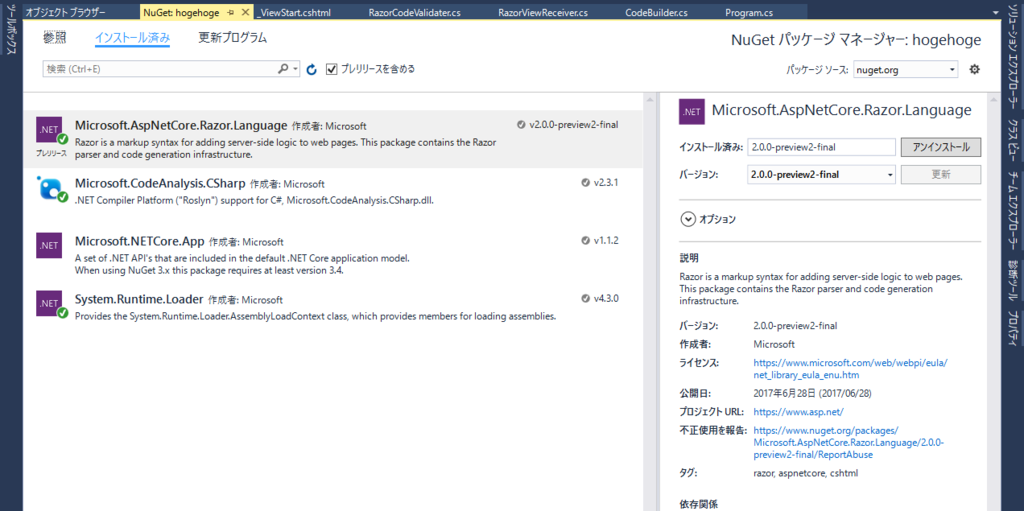Open package source settings gear
Image resolution: width=1024 pixels, height=511 pixels.
pos(974,69)
